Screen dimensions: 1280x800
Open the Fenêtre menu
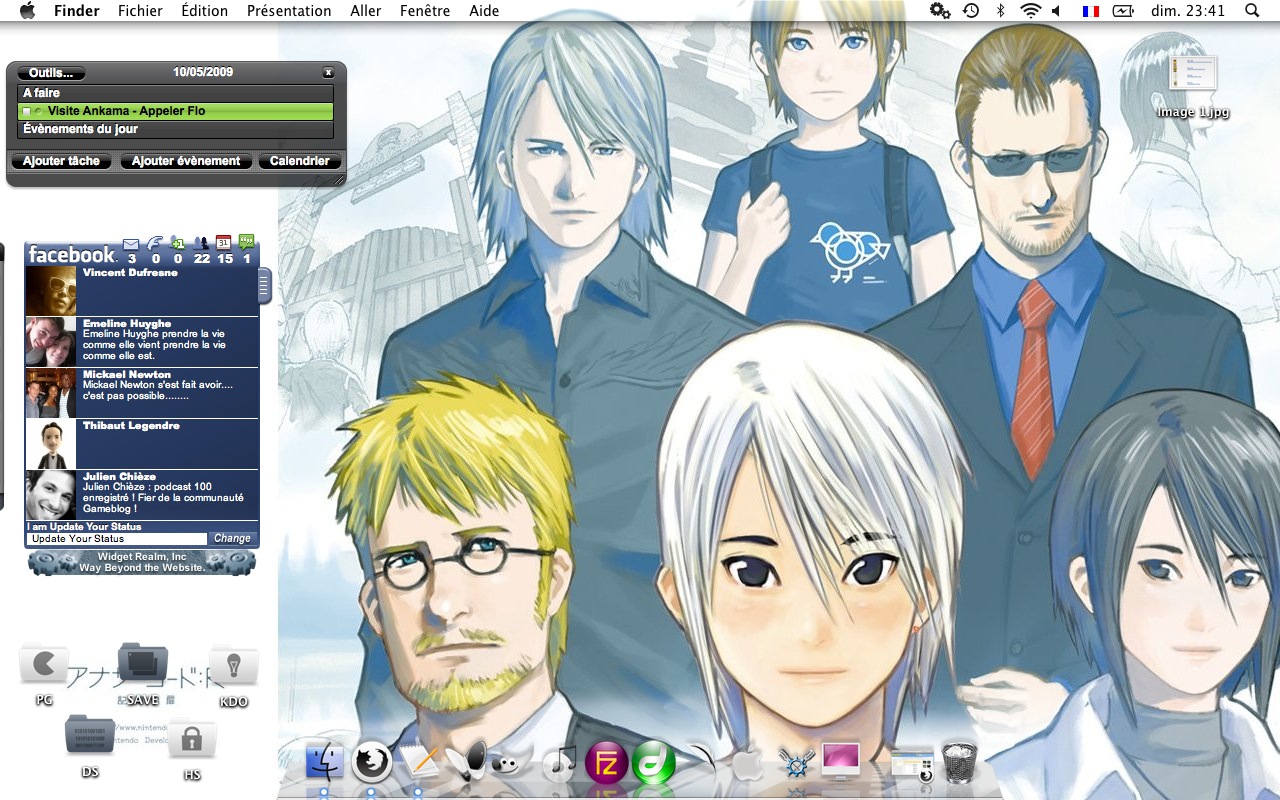pyautogui.click(x=425, y=11)
